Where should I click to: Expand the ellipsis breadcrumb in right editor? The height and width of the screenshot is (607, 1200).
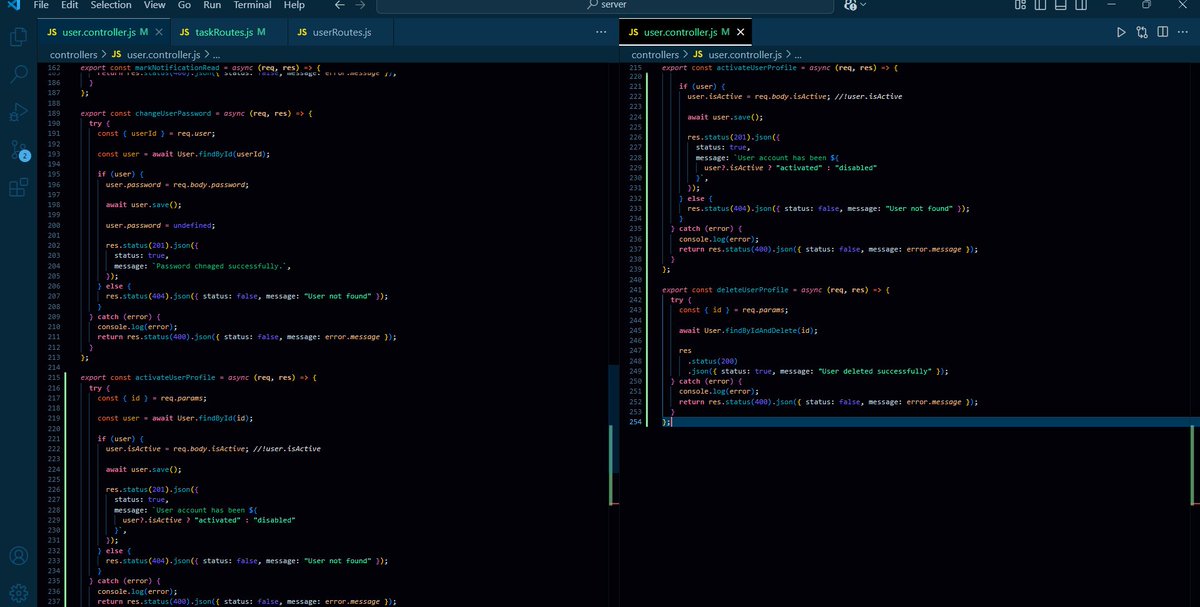[797, 54]
